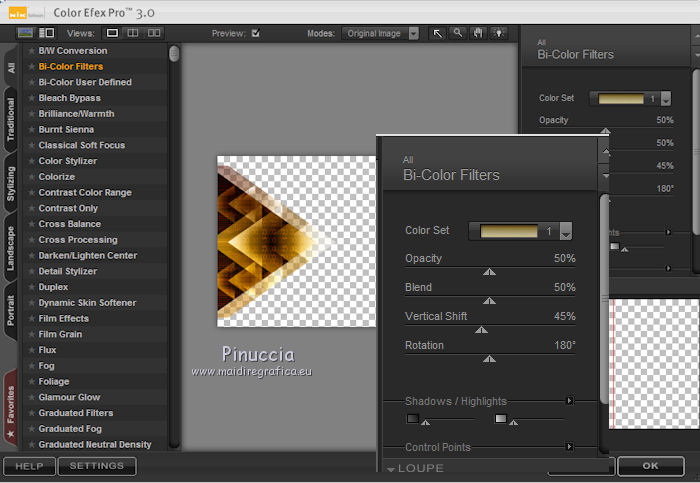
Task: Star the Film Grain filter
Action: point(31,334)
